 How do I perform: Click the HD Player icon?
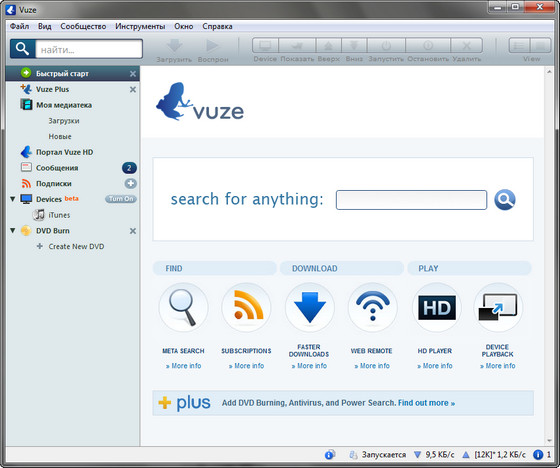436,307
